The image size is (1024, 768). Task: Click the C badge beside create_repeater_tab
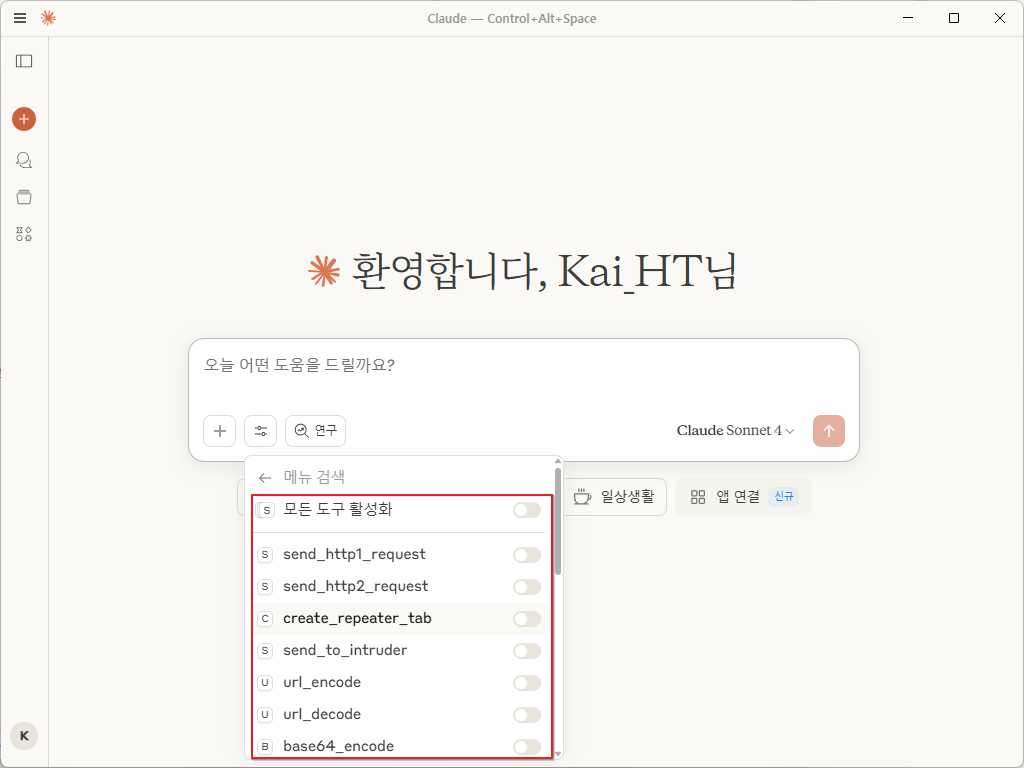pos(264,618)
